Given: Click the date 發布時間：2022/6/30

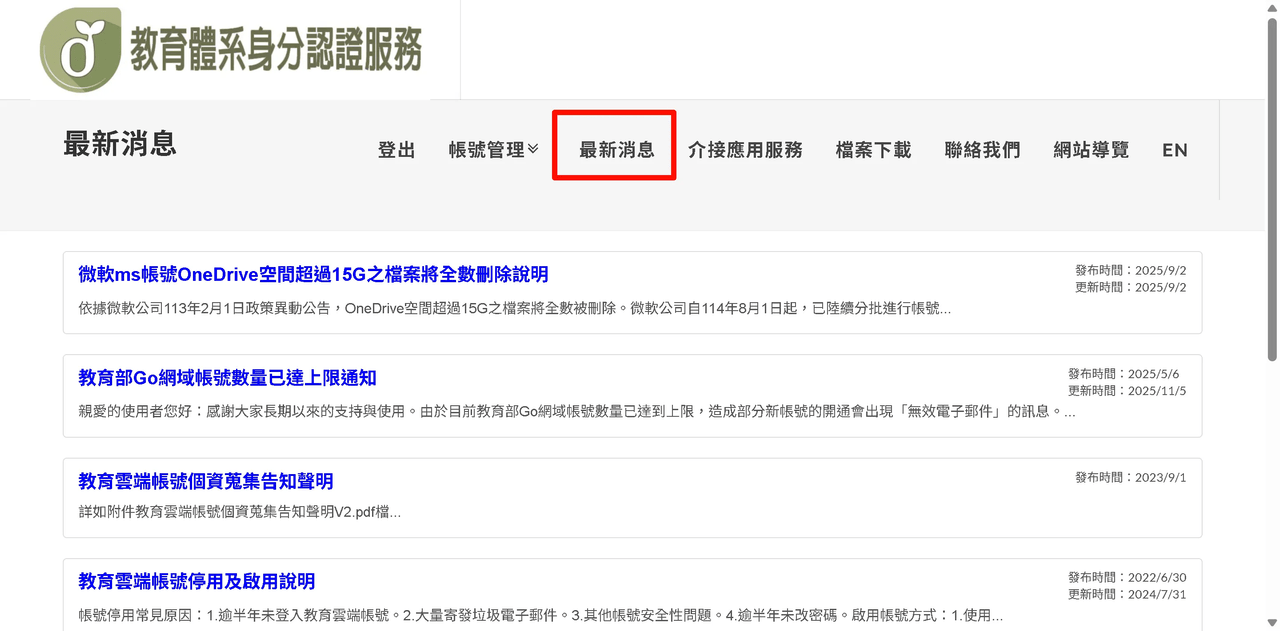Looking at the screenshot, I should coord(1127,578).
